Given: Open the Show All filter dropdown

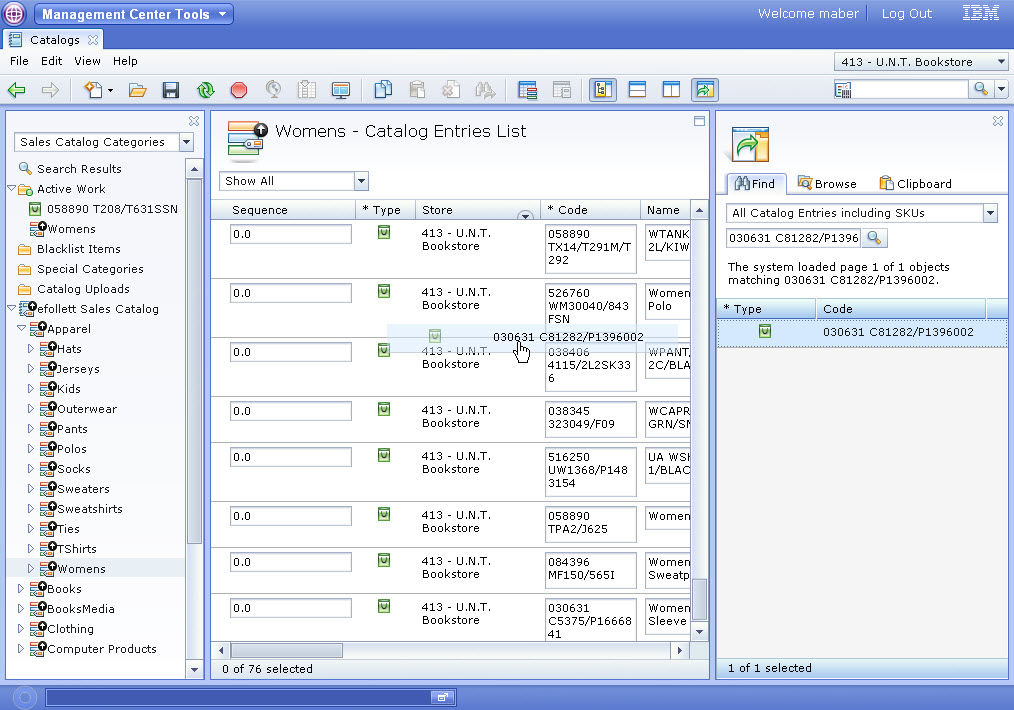Looking at the screenshot, I should [x=361, y=181].
